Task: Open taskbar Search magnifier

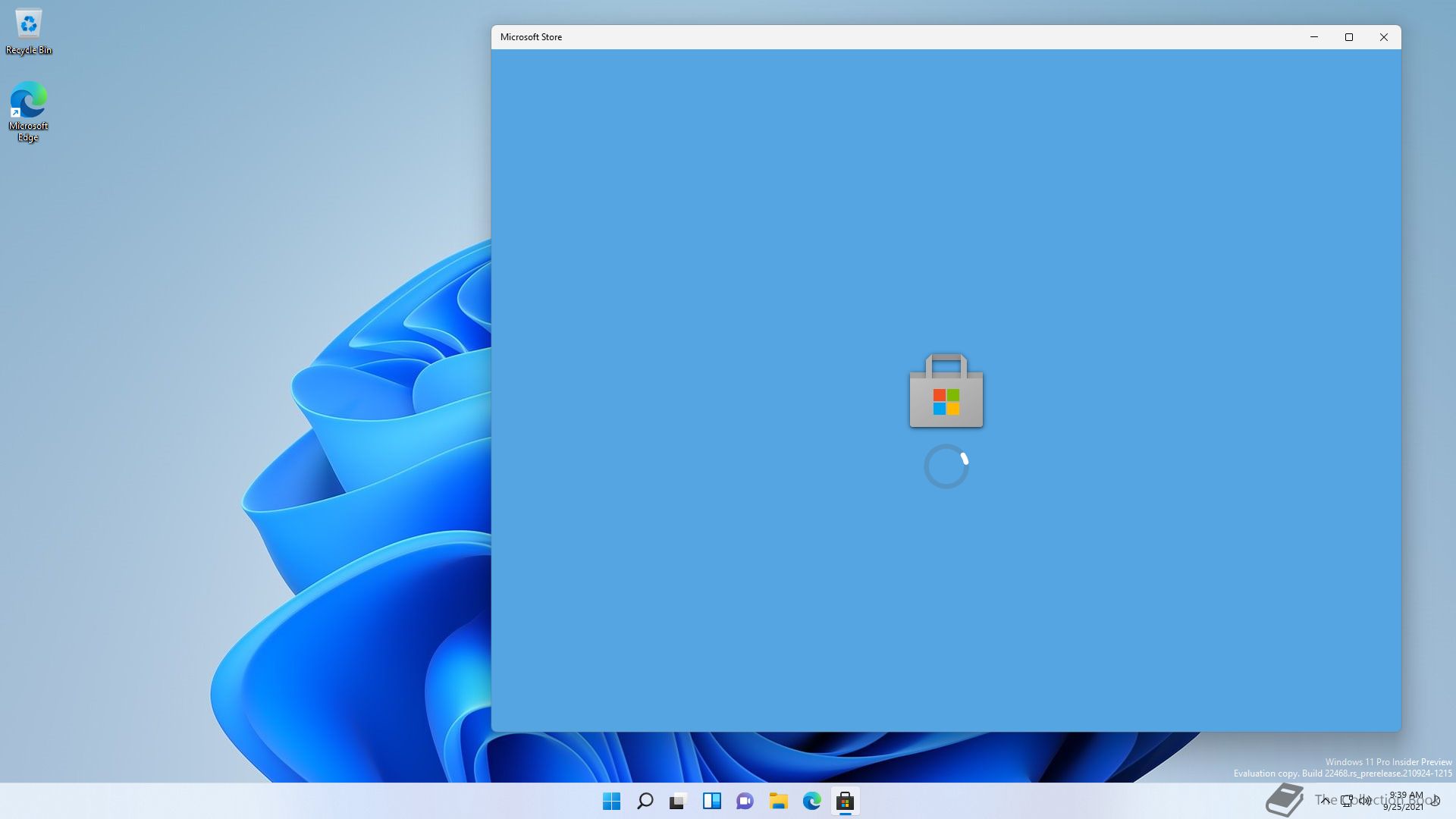Action: pyautogui.click(x=645, y=801)
